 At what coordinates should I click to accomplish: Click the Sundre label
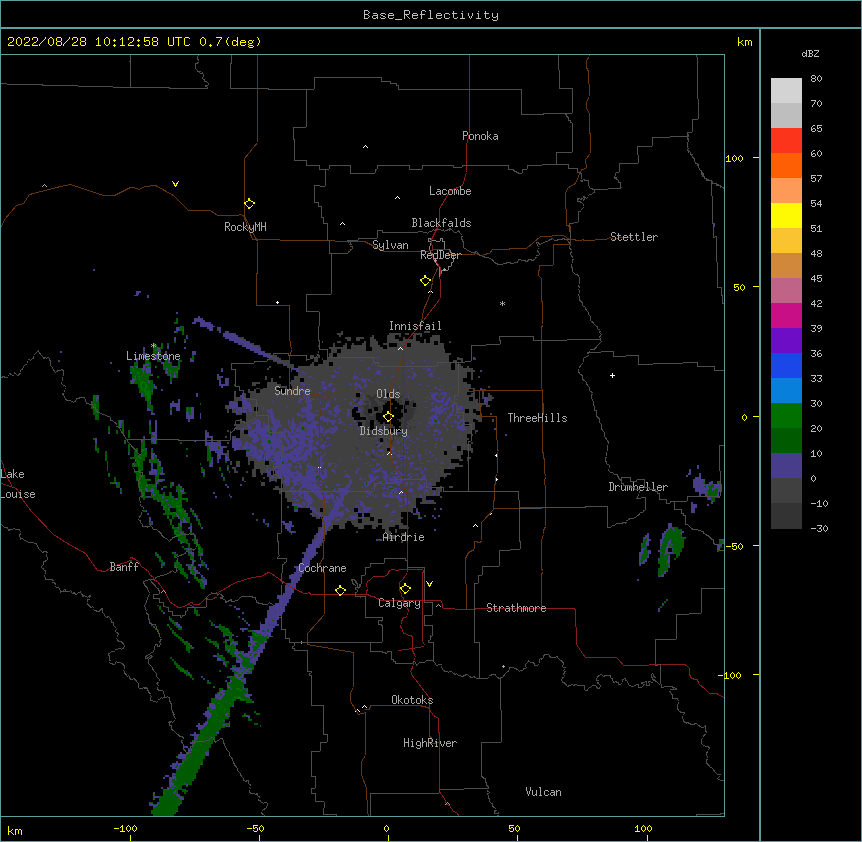tap(292, 391)
